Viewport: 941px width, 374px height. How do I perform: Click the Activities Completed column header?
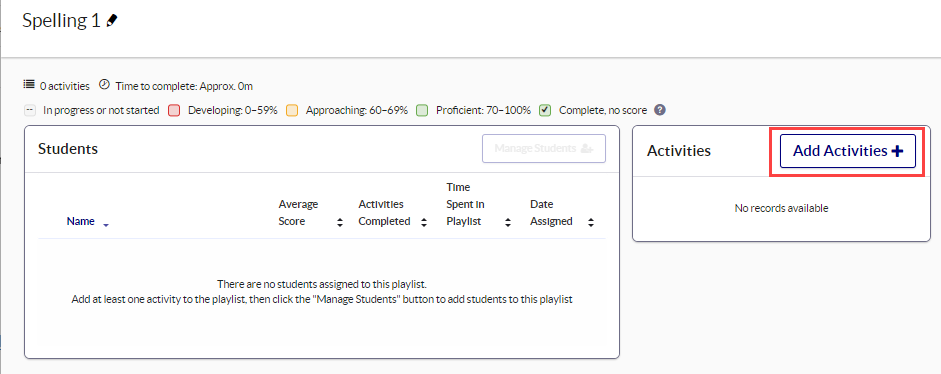point(384,213)
